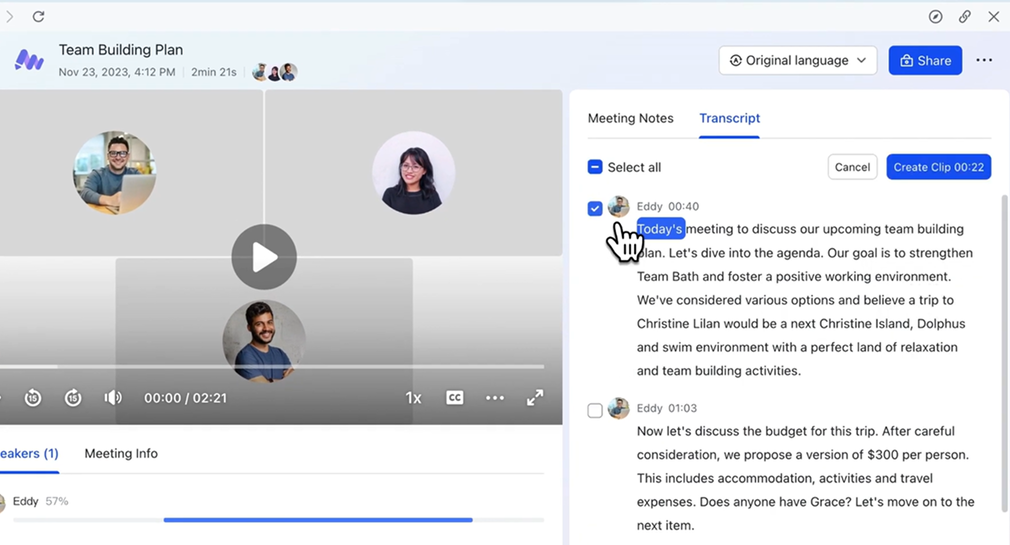Open video player more options ellipsis
The image size is (1010, 545).
[x=495, y=398]
